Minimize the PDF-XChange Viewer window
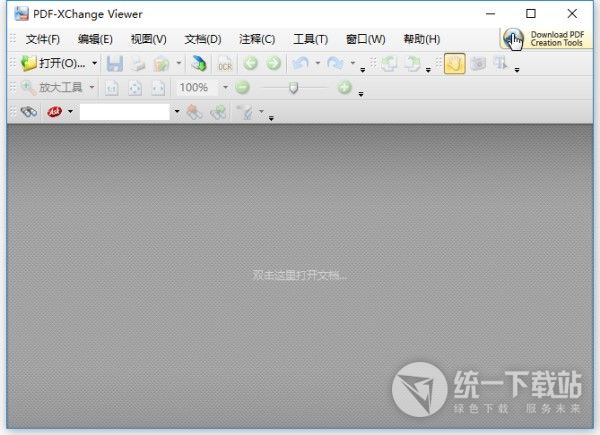Screen dimensions: 600x435 491,14
